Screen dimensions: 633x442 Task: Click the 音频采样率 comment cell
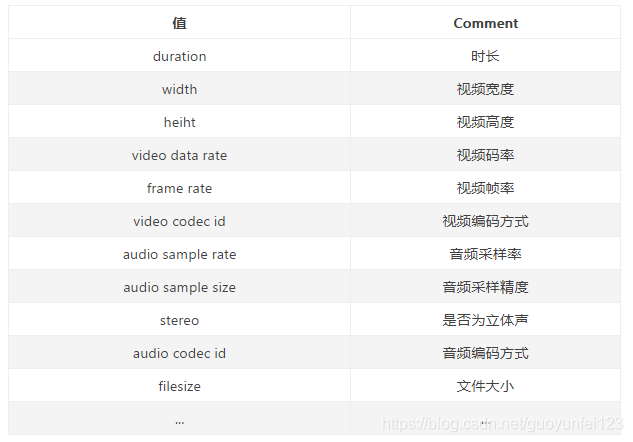[x=485, y=254]
